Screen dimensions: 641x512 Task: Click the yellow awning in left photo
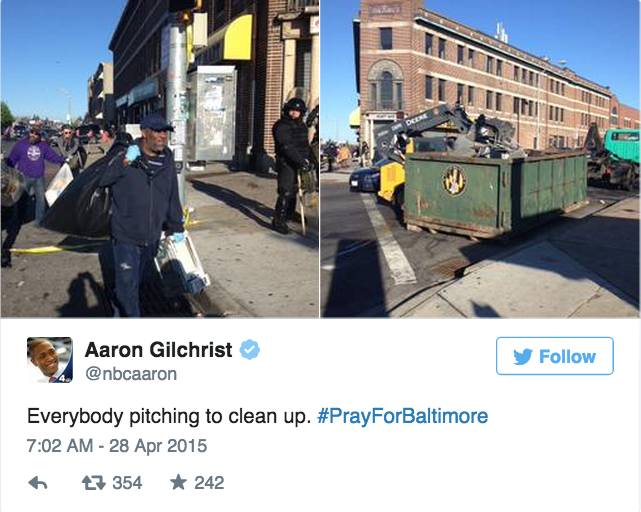click(238, 38)
